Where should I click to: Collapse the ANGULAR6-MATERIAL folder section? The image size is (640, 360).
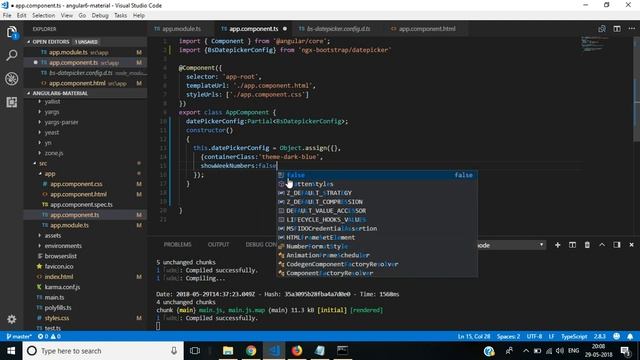[x=86, y=93]
